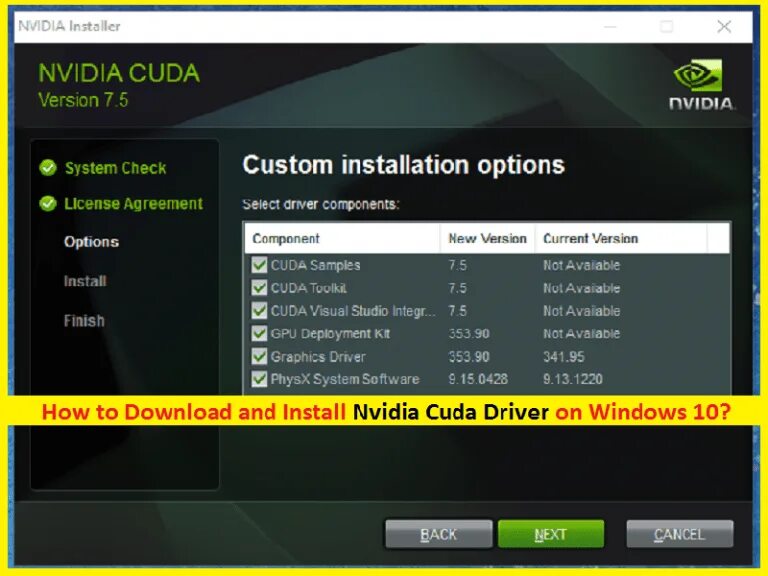Click the Current Version column header

point(621,239)
